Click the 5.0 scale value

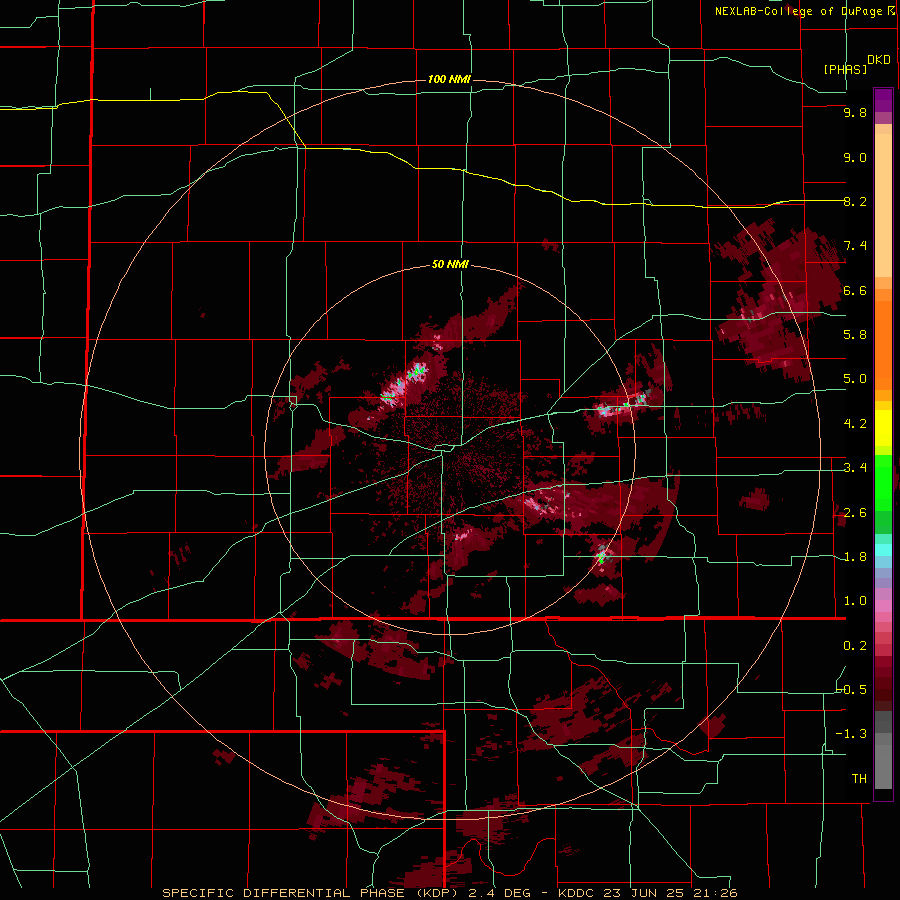(x=855, y=379)
